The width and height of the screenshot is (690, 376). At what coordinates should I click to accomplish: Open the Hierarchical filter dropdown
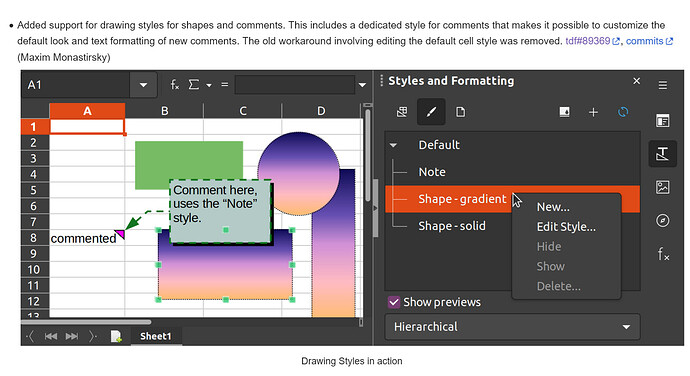512,327
